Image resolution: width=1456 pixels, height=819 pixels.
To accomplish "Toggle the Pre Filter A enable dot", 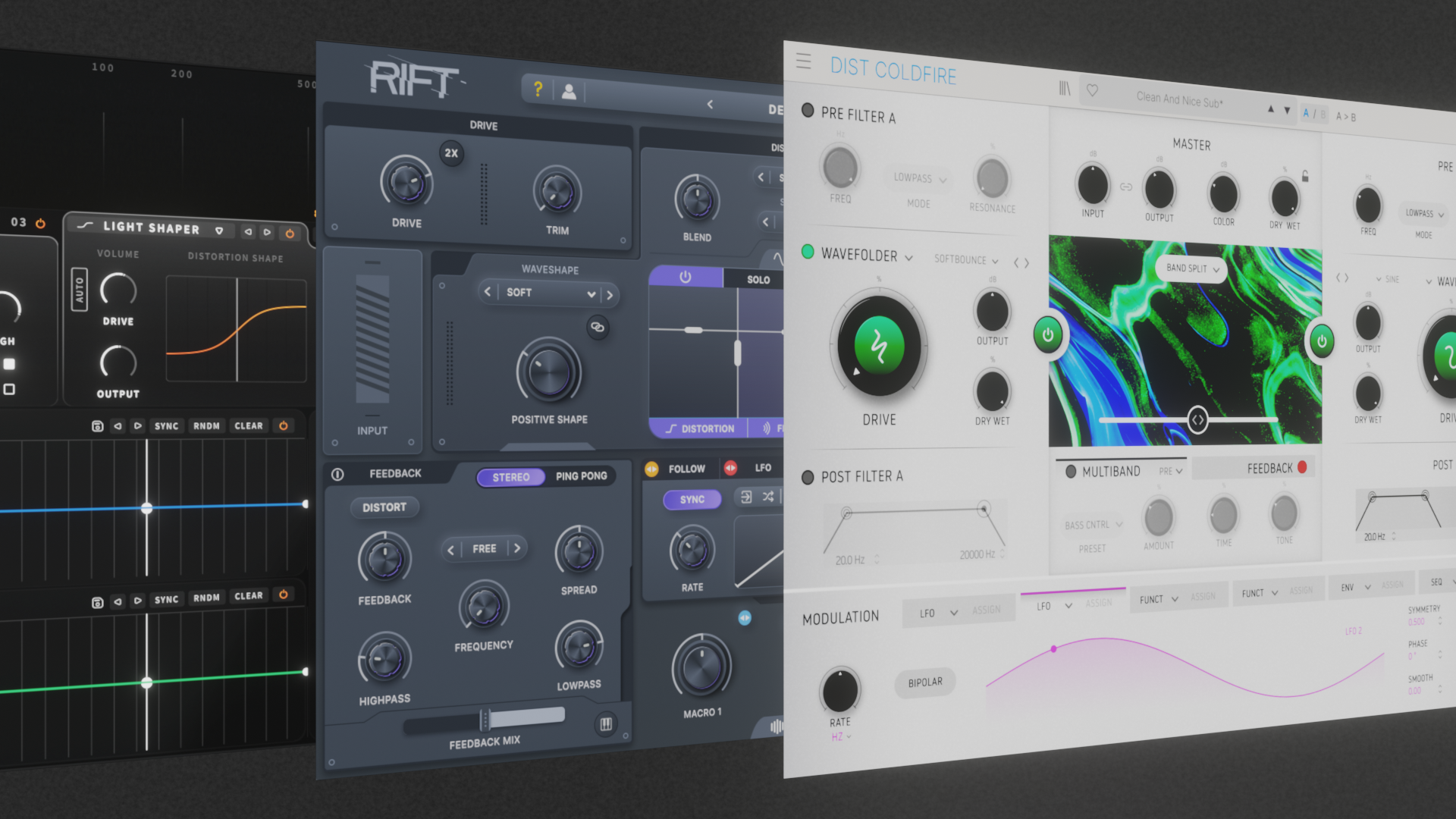I will tap(808, 110).
